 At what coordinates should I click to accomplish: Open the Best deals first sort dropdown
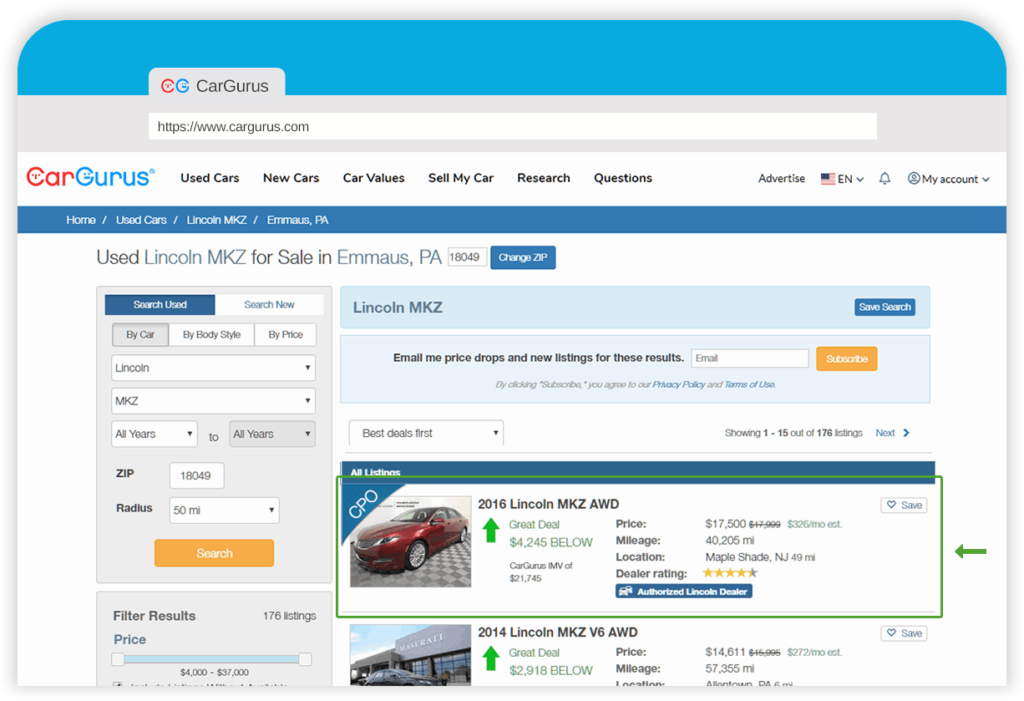click(425, 433)
